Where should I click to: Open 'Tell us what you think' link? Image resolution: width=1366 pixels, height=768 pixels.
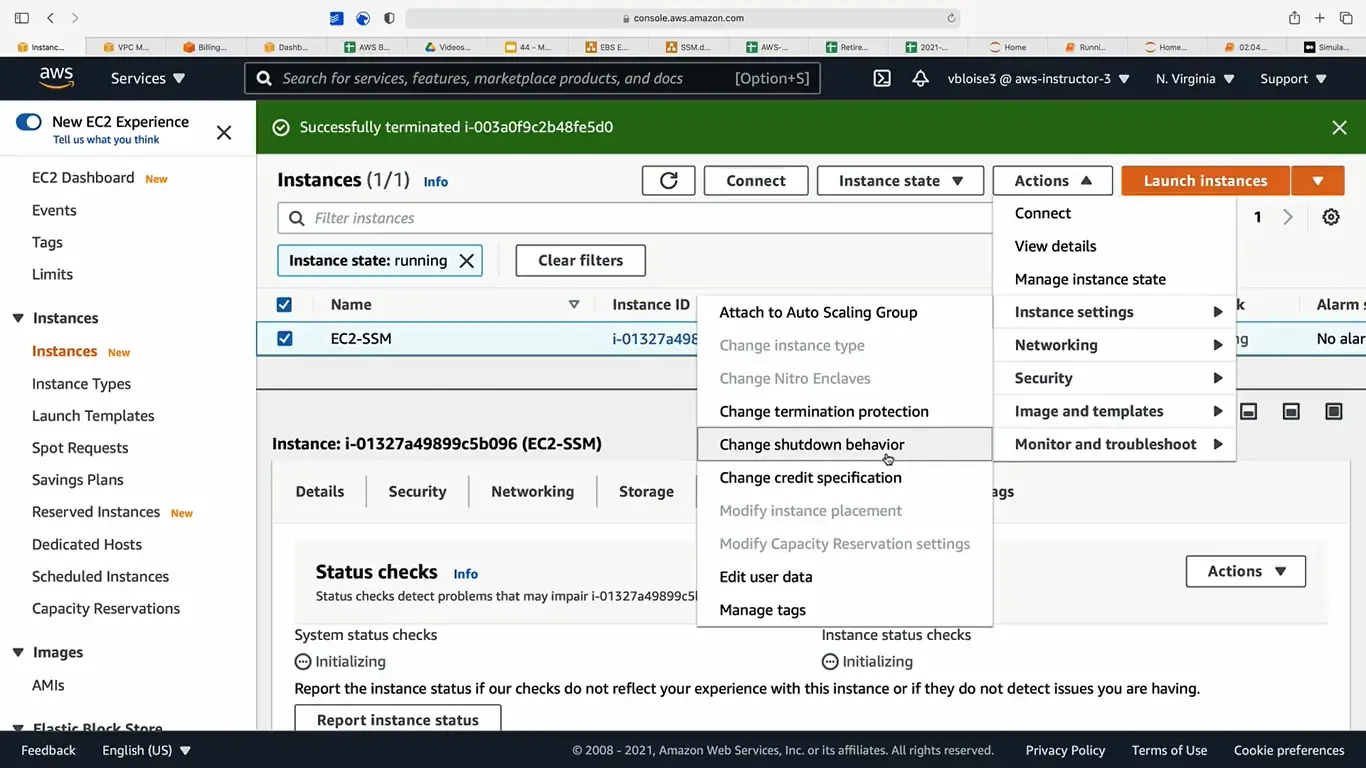(106, 140)
